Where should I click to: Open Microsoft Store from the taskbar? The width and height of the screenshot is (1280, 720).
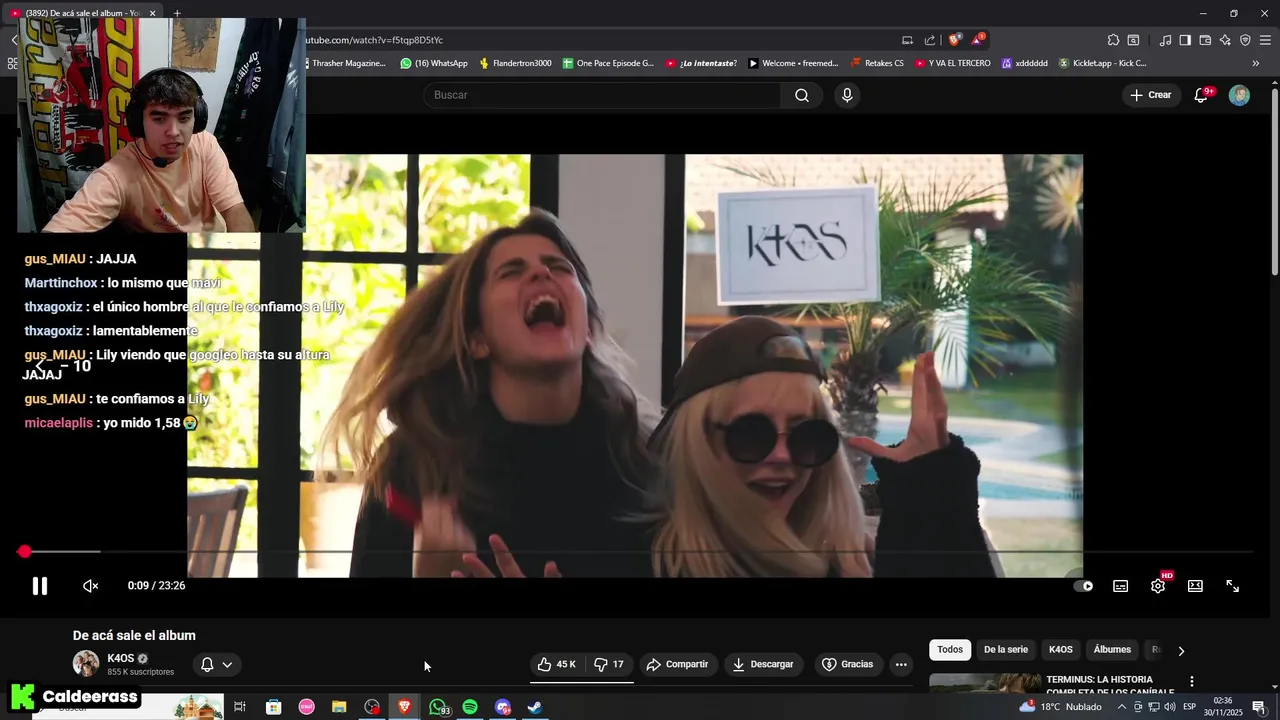(x=273, y=707)
